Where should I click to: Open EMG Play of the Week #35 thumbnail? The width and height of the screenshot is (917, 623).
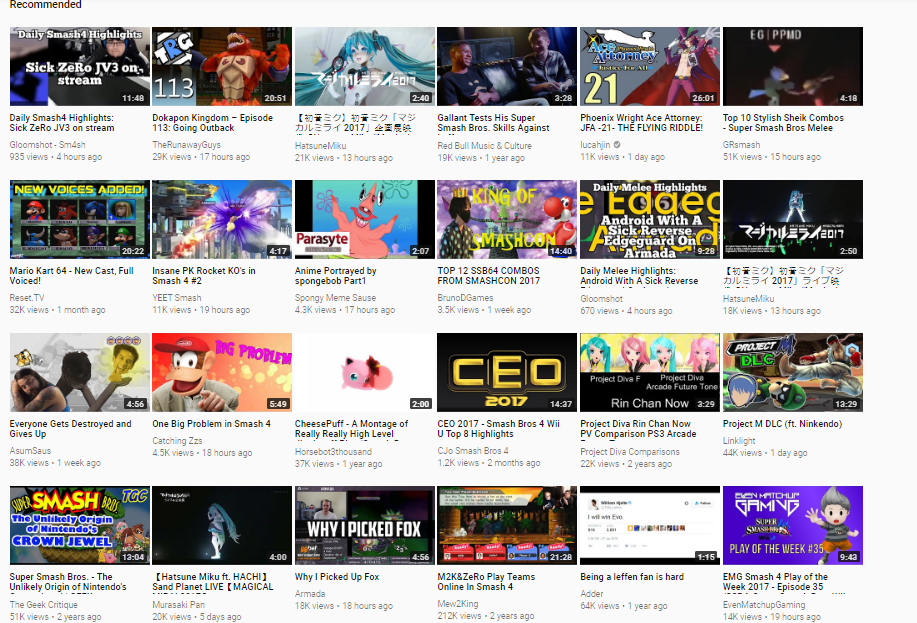pyautogui.click(x=792, y=525)
